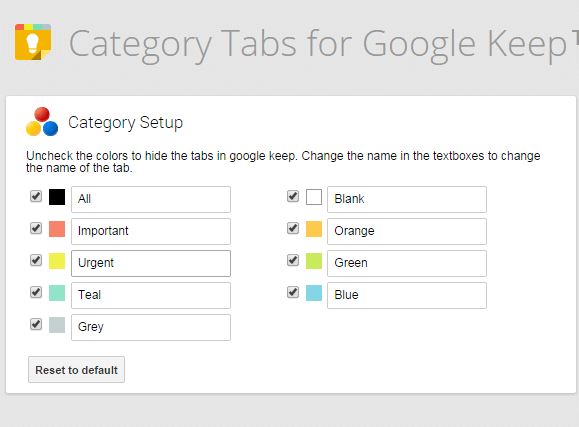
Task: Click the black color swatch for All
Action: click(57, 197)
